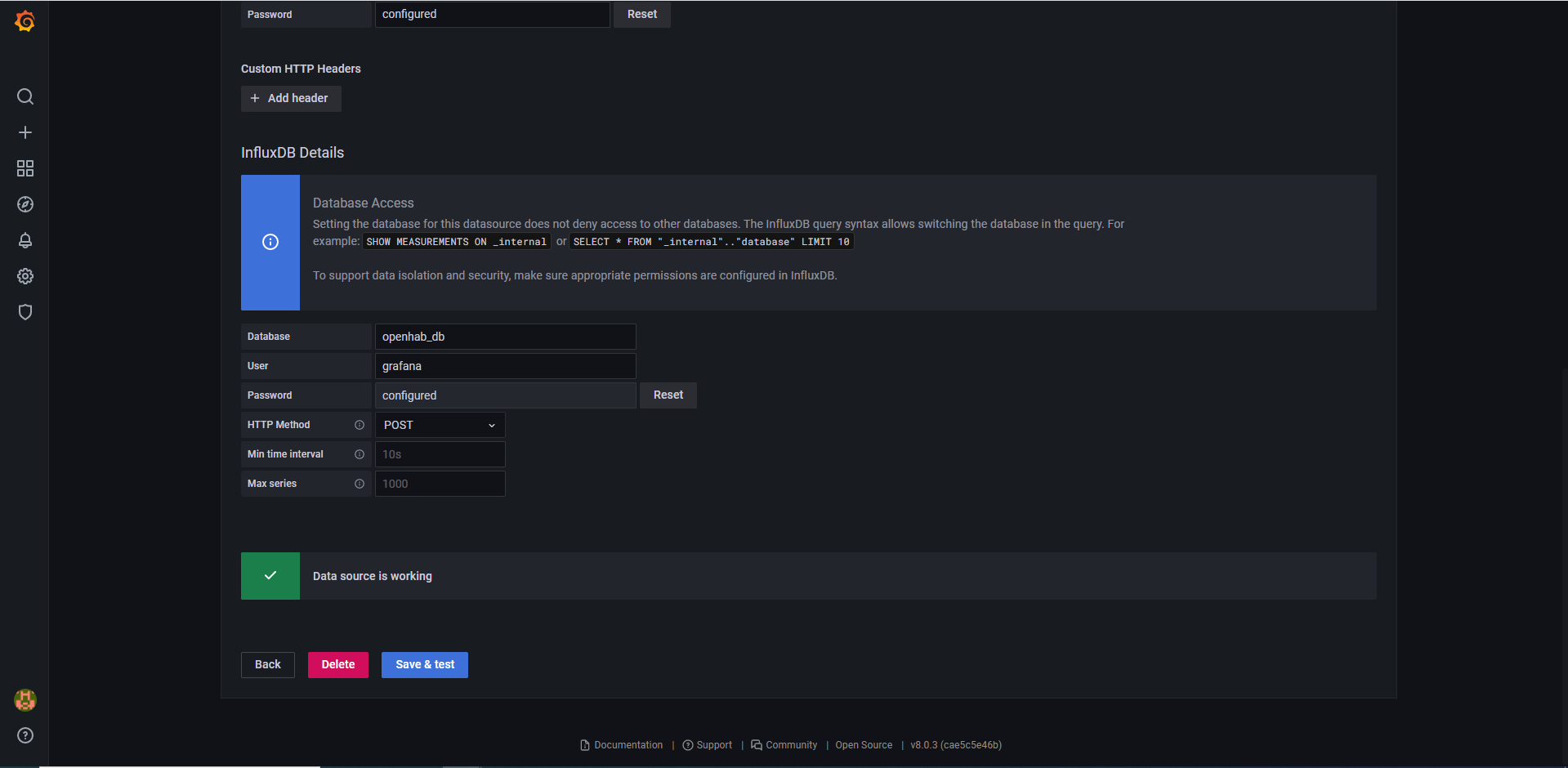Reset the InfluxDB Details password
Image resolution: width=1568 pixels, height=768 pixels.
[668, 395]
